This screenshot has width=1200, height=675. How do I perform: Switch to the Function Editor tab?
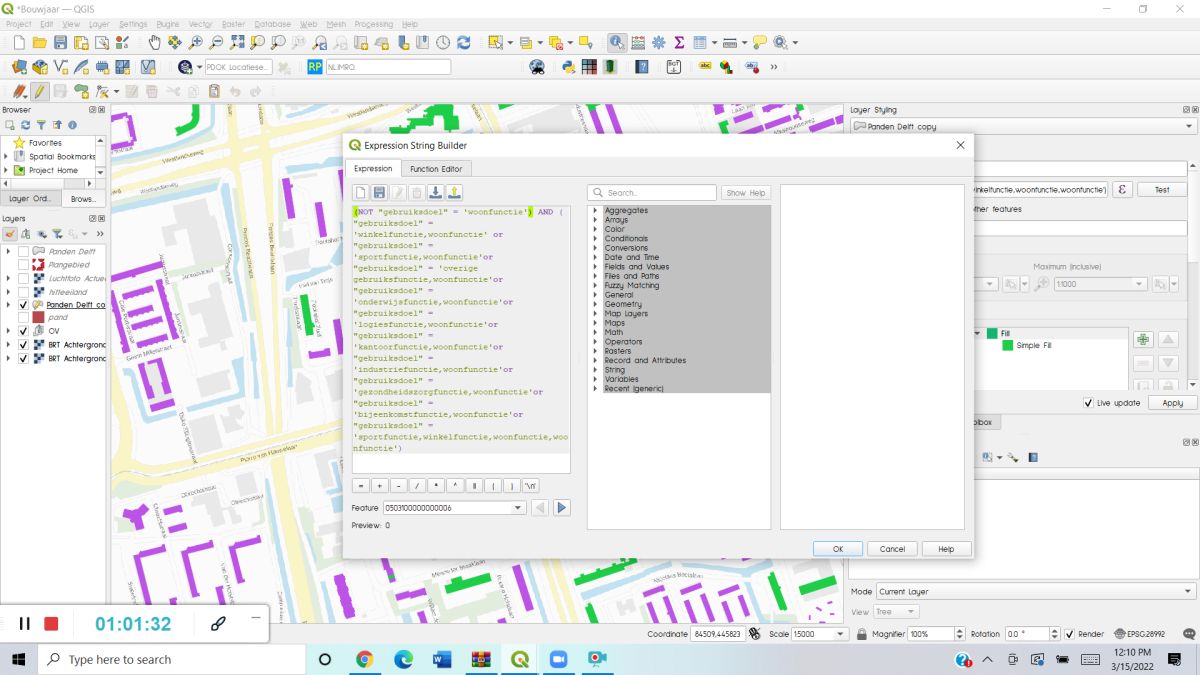pos(436,169)
